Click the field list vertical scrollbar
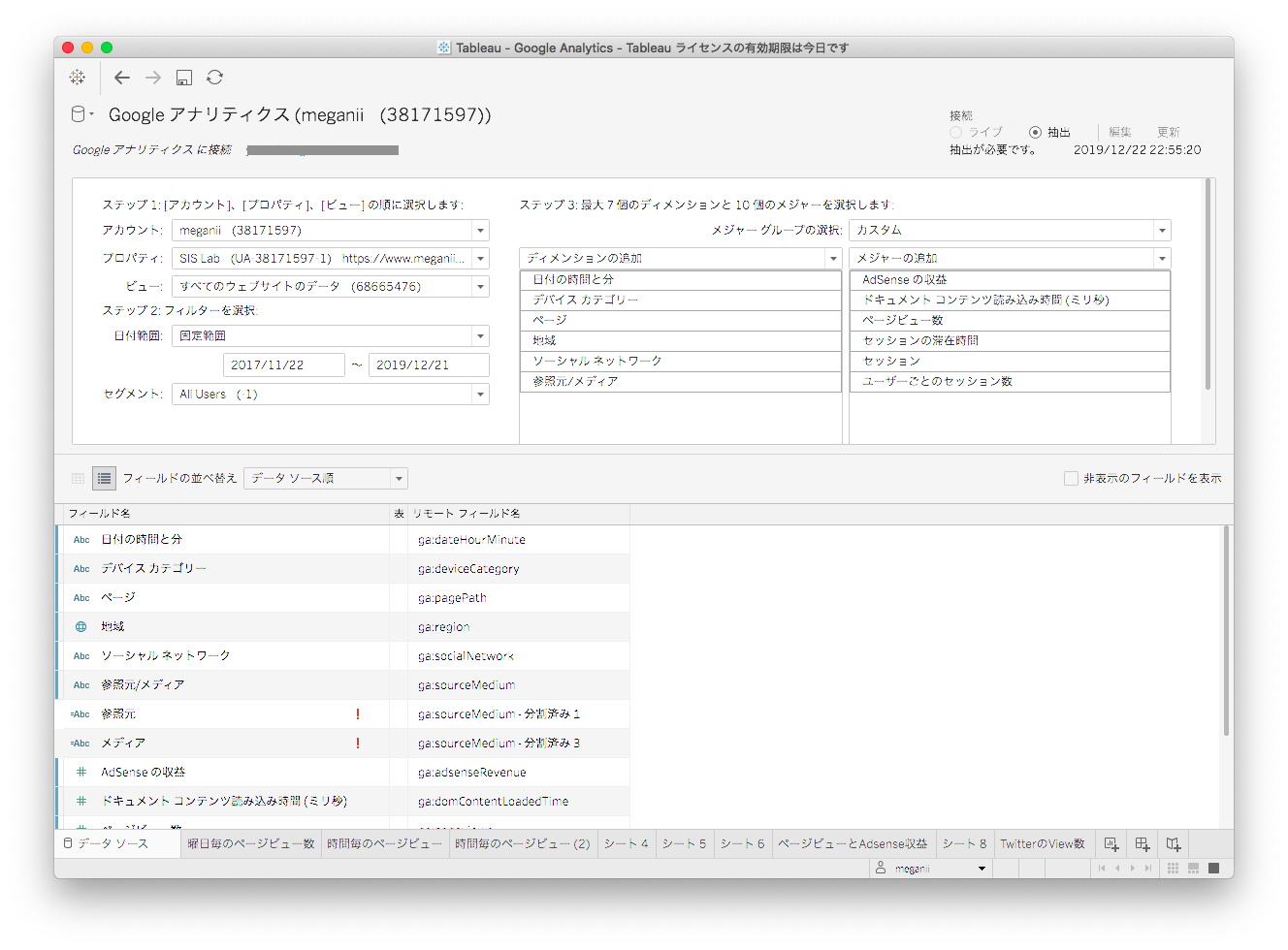The image size is (1288, 950). coord(1227,630)
